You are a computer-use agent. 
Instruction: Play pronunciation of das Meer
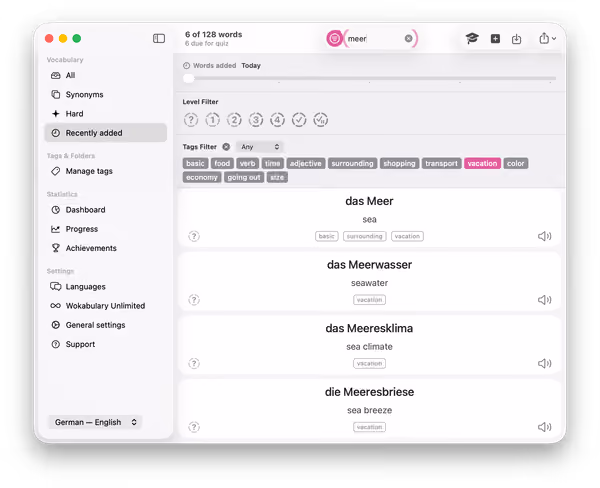tap(544, 236)
